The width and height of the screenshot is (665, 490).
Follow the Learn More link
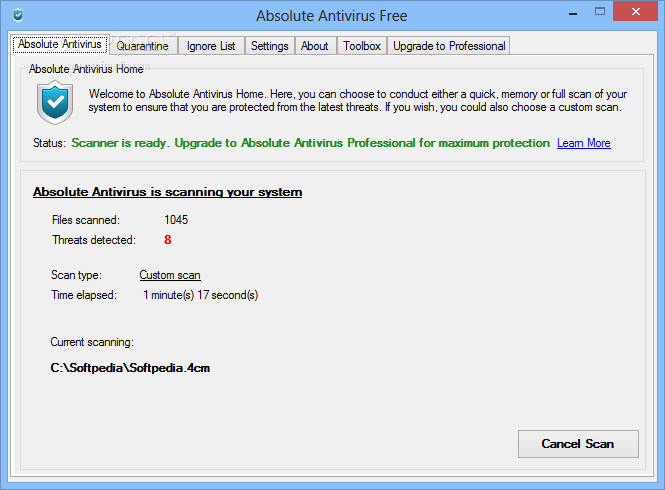584,143
